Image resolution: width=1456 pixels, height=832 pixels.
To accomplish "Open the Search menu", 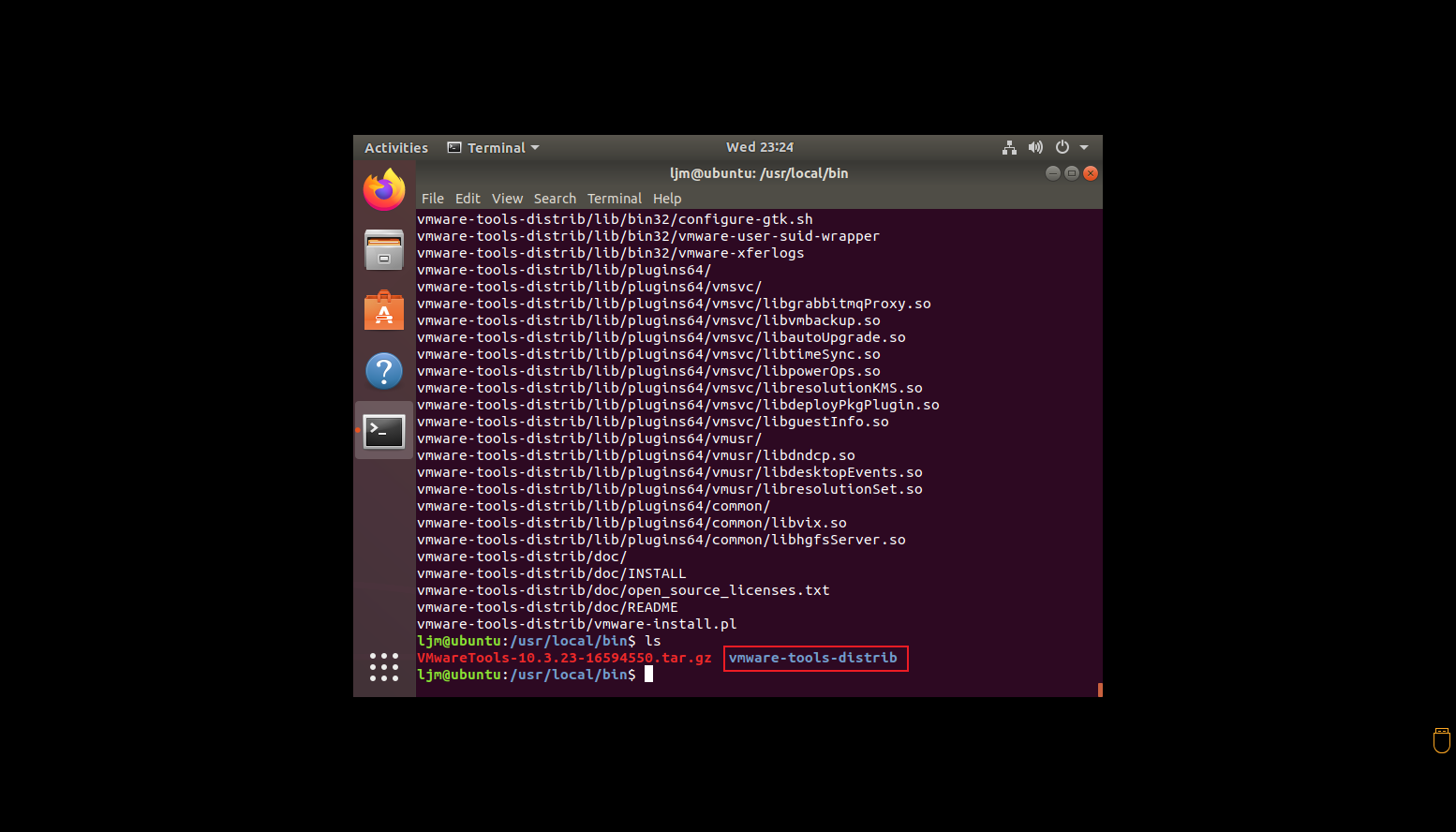I will tap(555, 199).
